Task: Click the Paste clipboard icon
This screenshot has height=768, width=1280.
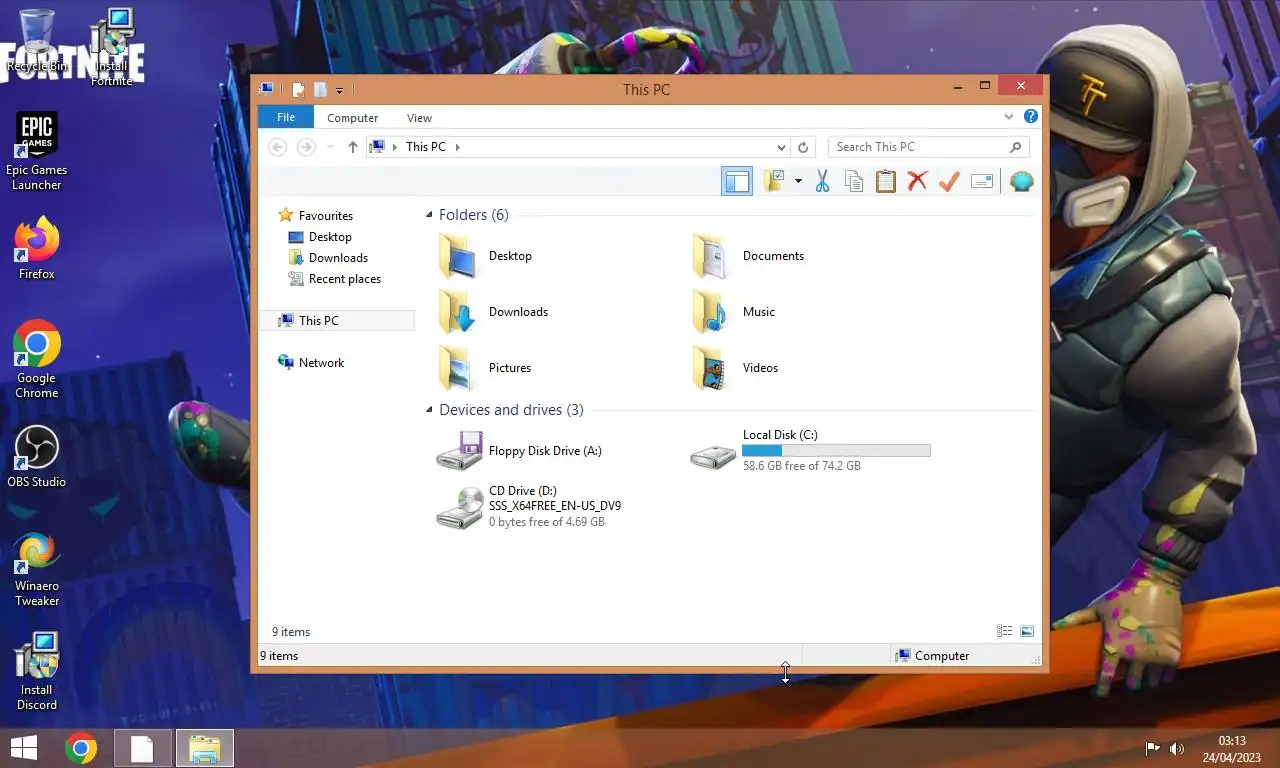Action: pyautogui.click(x=886, y=181)
